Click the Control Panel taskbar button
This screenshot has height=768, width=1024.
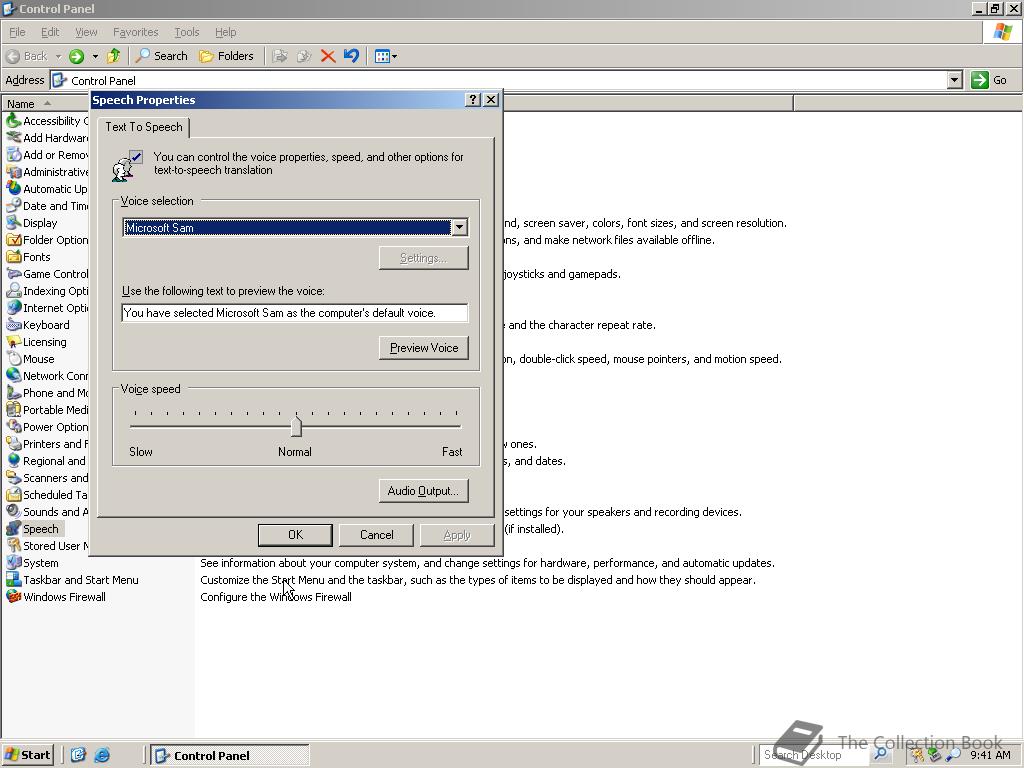click(230, 756)
